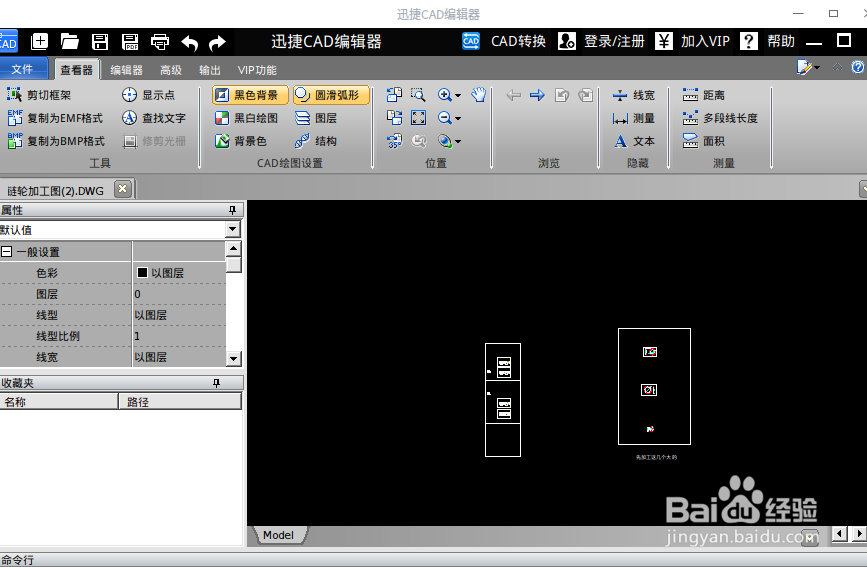
Task: Click the 35° rotate view icon
Action: point(394,141)
